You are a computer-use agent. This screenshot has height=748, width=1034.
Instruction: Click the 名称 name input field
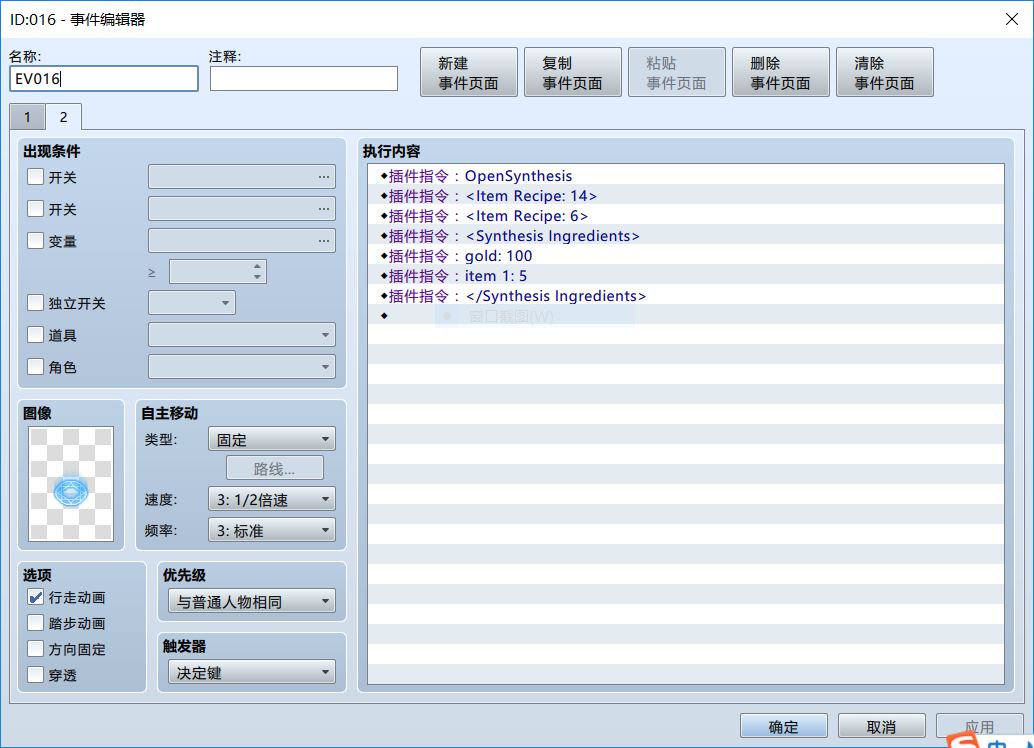(x=104, y=79)
